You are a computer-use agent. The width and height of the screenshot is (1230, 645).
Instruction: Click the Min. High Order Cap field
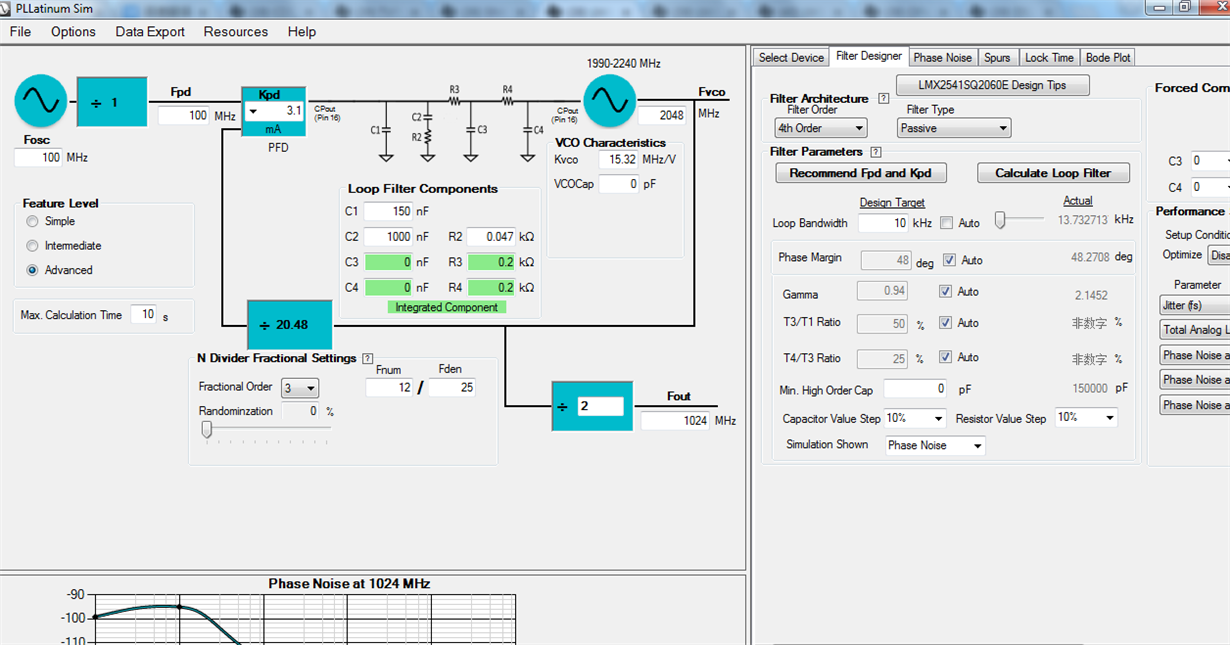tap(915, 388)
